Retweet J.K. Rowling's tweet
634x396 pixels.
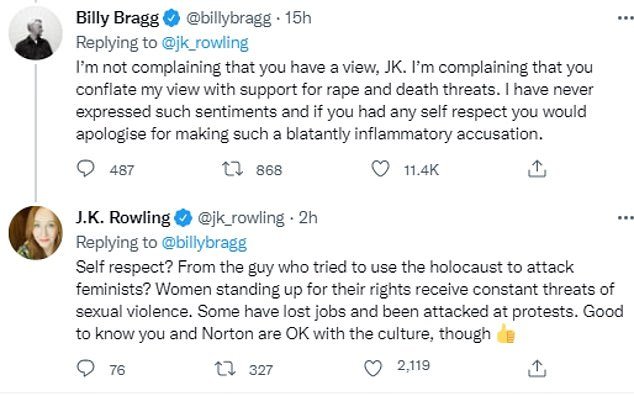(225, 369)
